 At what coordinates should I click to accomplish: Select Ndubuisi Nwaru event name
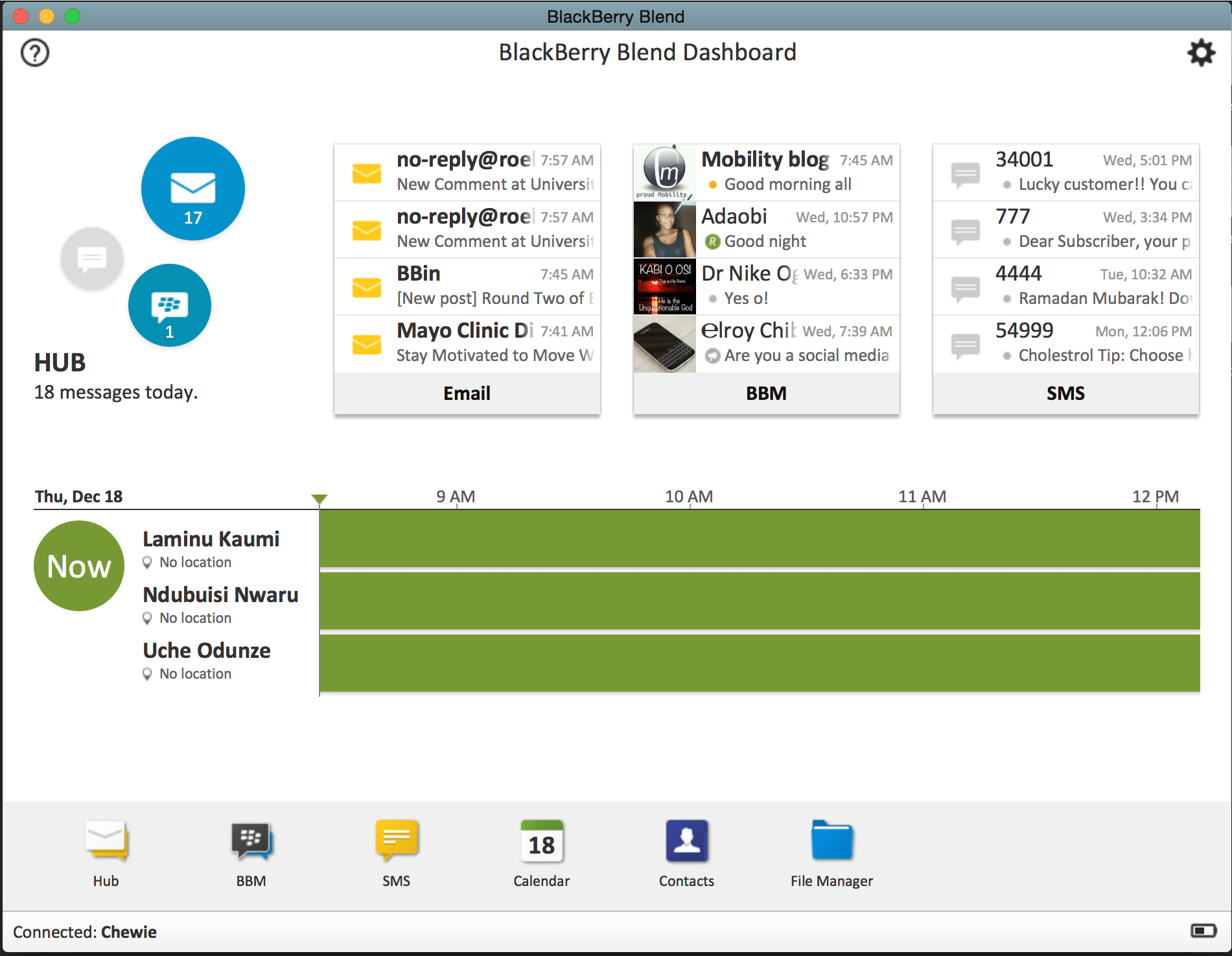pyautogui.click(x=220, y=595)
